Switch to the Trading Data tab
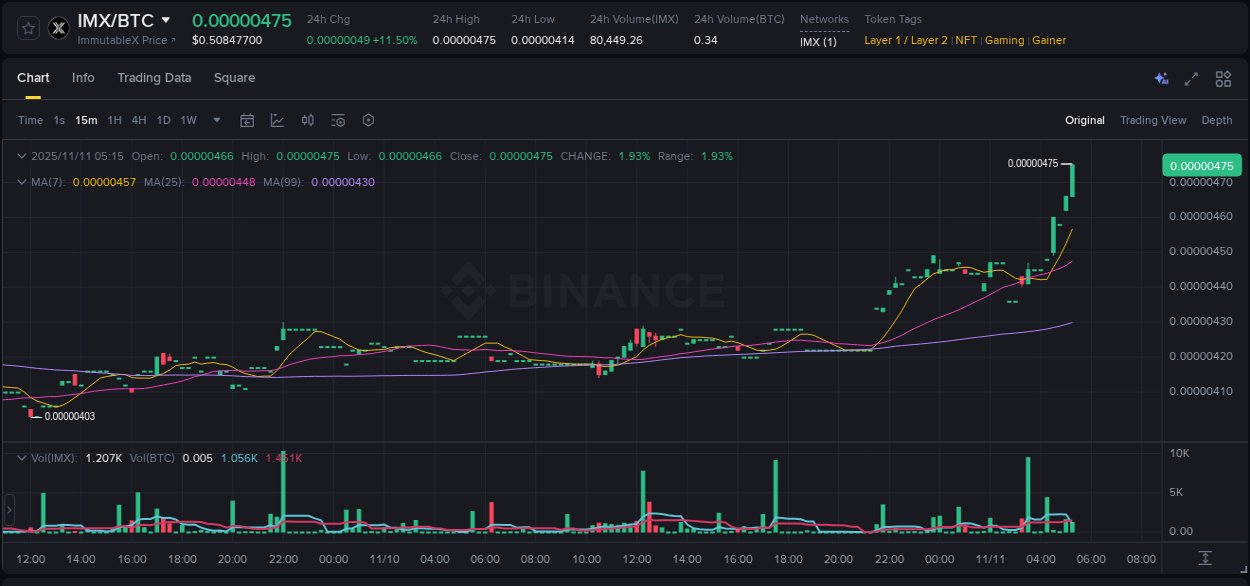The width and height of the screenshot is (1250, 586). 154,77
